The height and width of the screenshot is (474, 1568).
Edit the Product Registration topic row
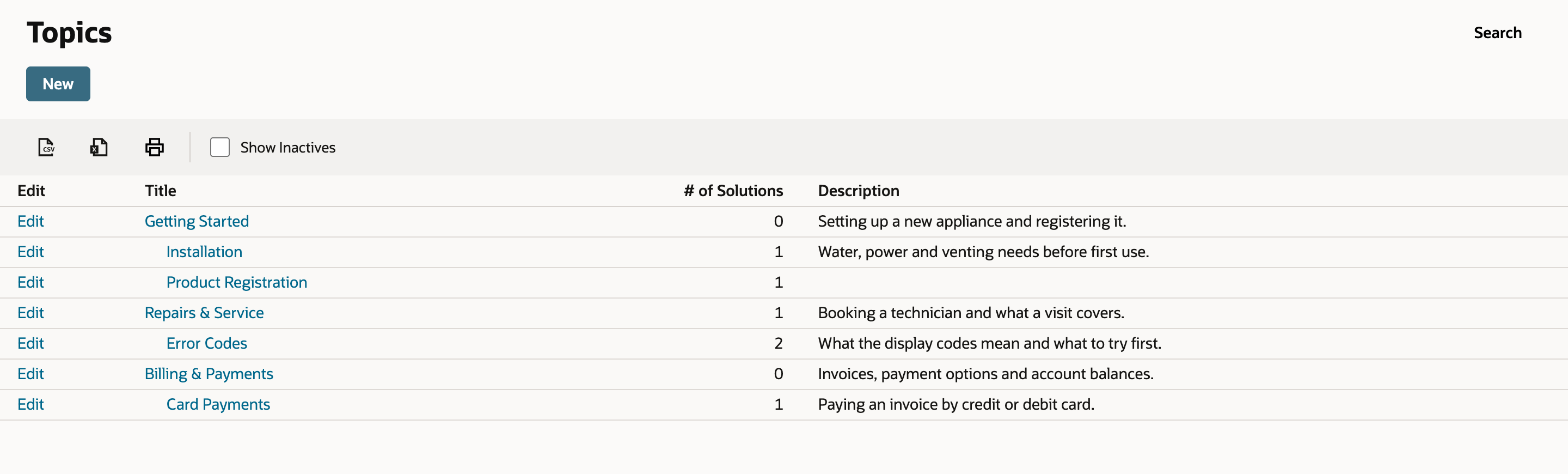[30, 282]
